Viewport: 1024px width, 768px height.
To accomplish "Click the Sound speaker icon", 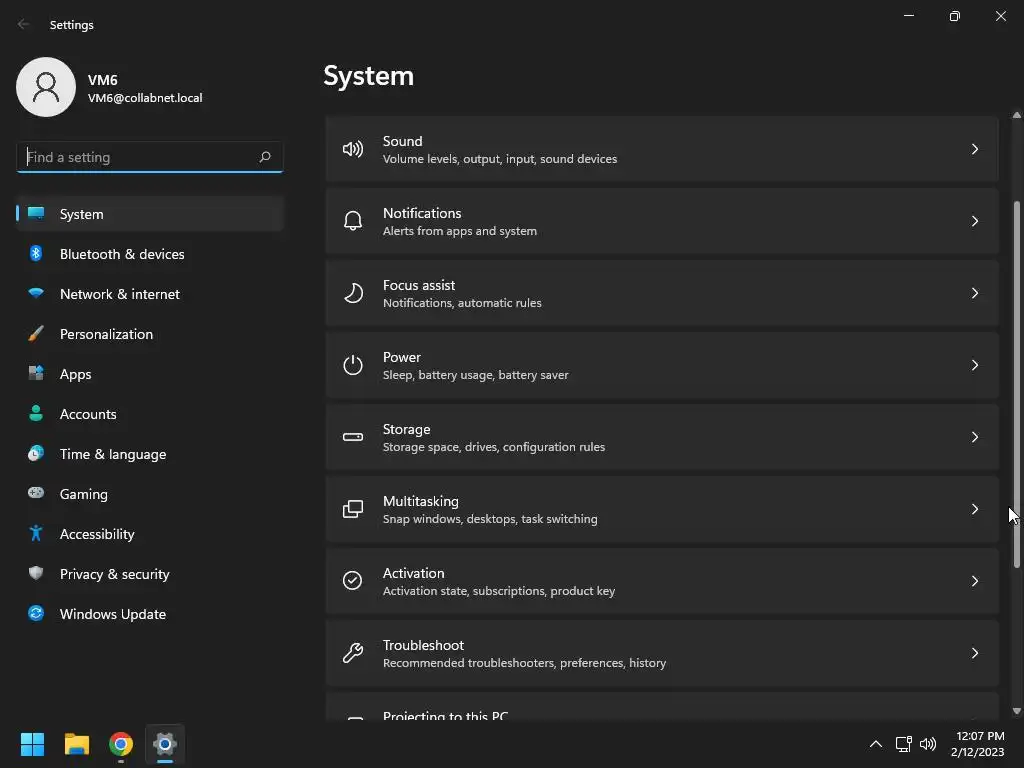I will (x=353, y=149).
